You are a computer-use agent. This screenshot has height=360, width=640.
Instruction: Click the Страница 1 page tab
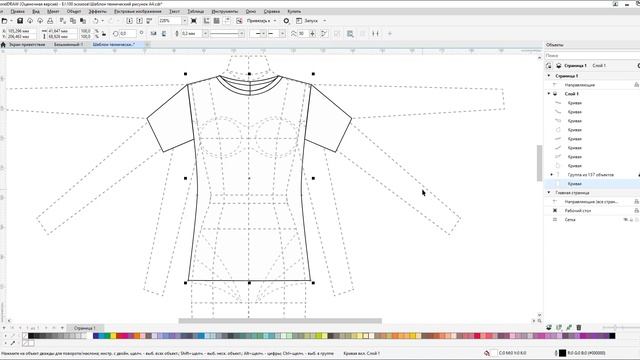[84, 328]
